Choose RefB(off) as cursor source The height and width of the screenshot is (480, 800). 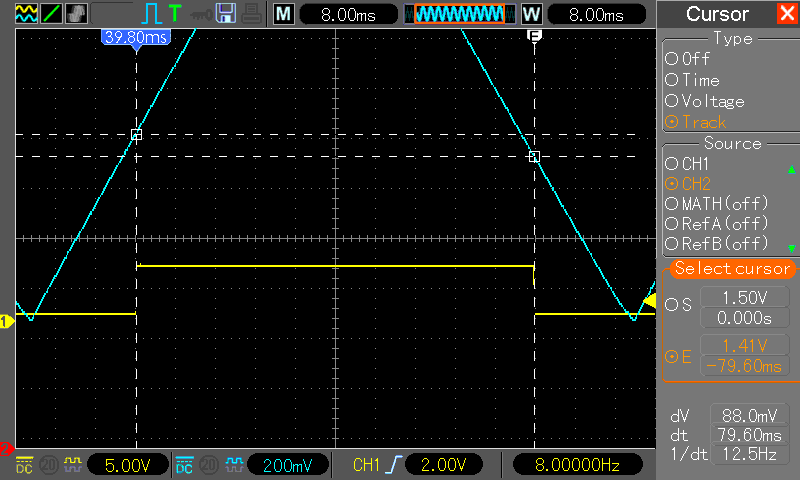(716, 243)
